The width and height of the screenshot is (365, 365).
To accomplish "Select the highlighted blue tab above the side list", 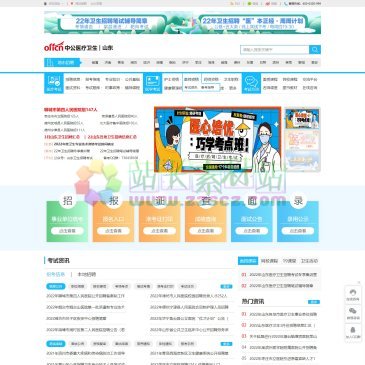I will point(248,261).
